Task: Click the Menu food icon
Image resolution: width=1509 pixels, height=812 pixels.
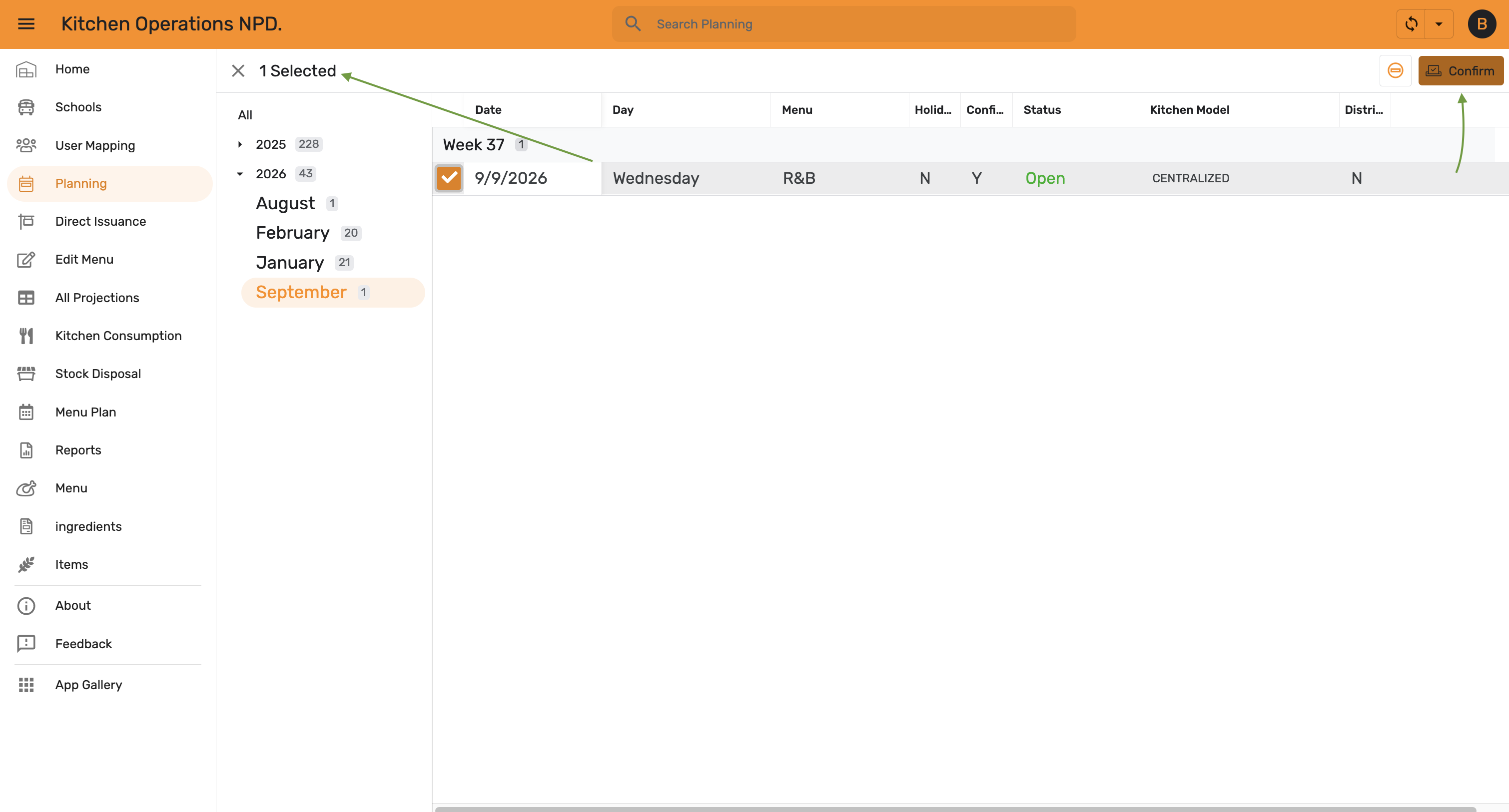Action: click(26, 488)
